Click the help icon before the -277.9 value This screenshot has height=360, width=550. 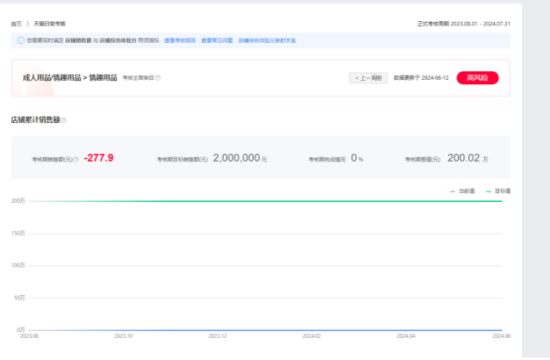click(x=76, y=159)
